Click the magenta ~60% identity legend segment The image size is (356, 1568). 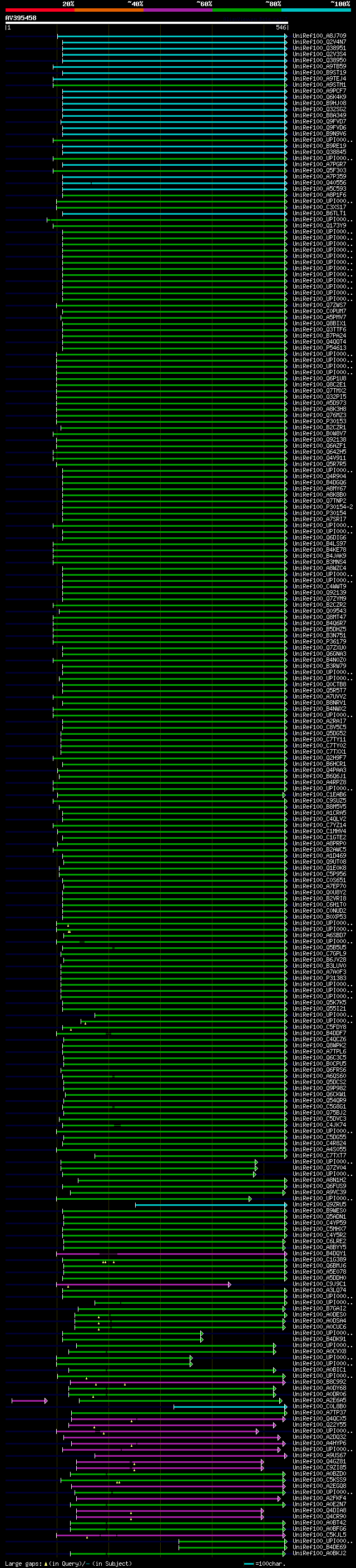[179, 11]
